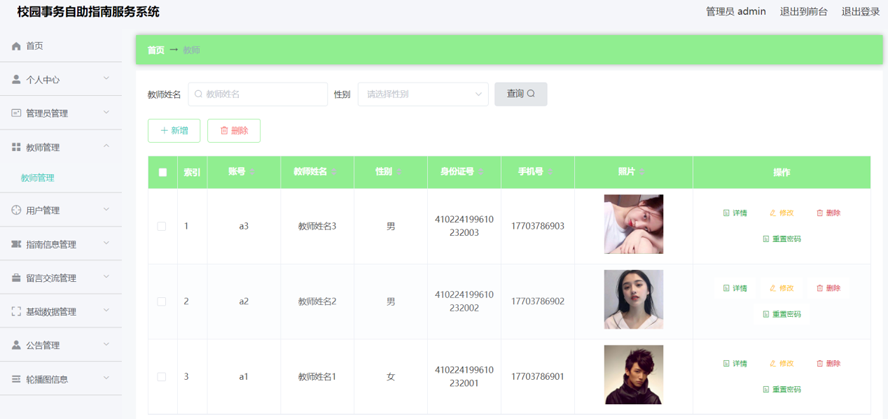Click the 教师姓名 search input field
Image resolution: width=888 pixels, height=419 pixels.
click(258, 94)
